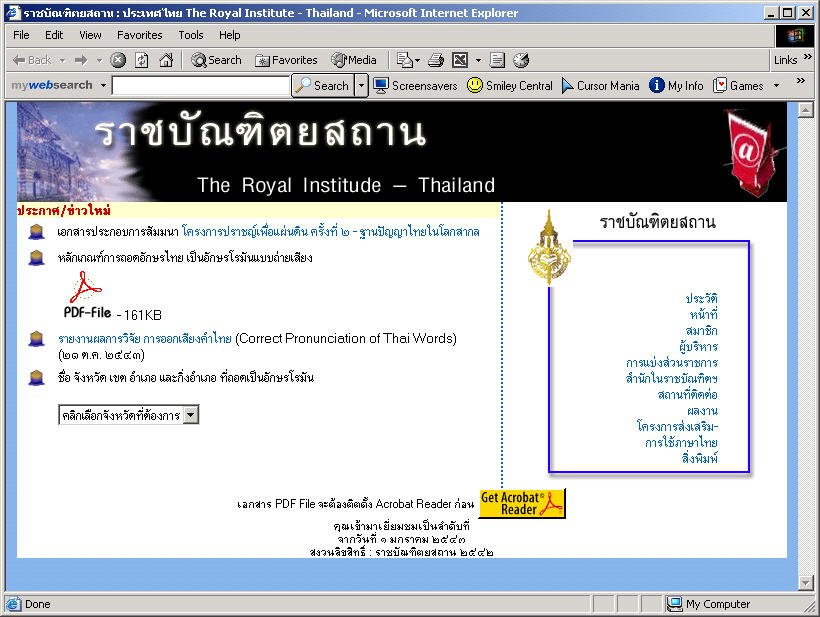
Task: Open the Tools menu
Action: 190,35
